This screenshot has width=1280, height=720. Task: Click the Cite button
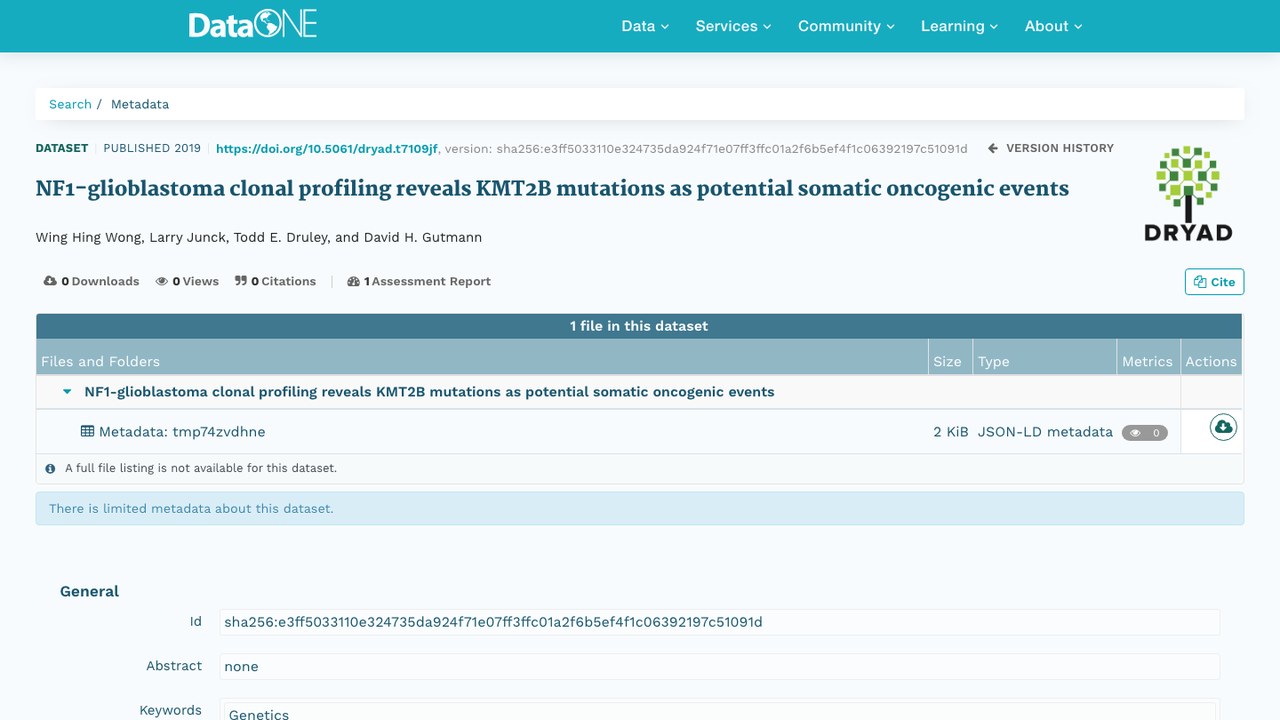[x=1215, y=282]
